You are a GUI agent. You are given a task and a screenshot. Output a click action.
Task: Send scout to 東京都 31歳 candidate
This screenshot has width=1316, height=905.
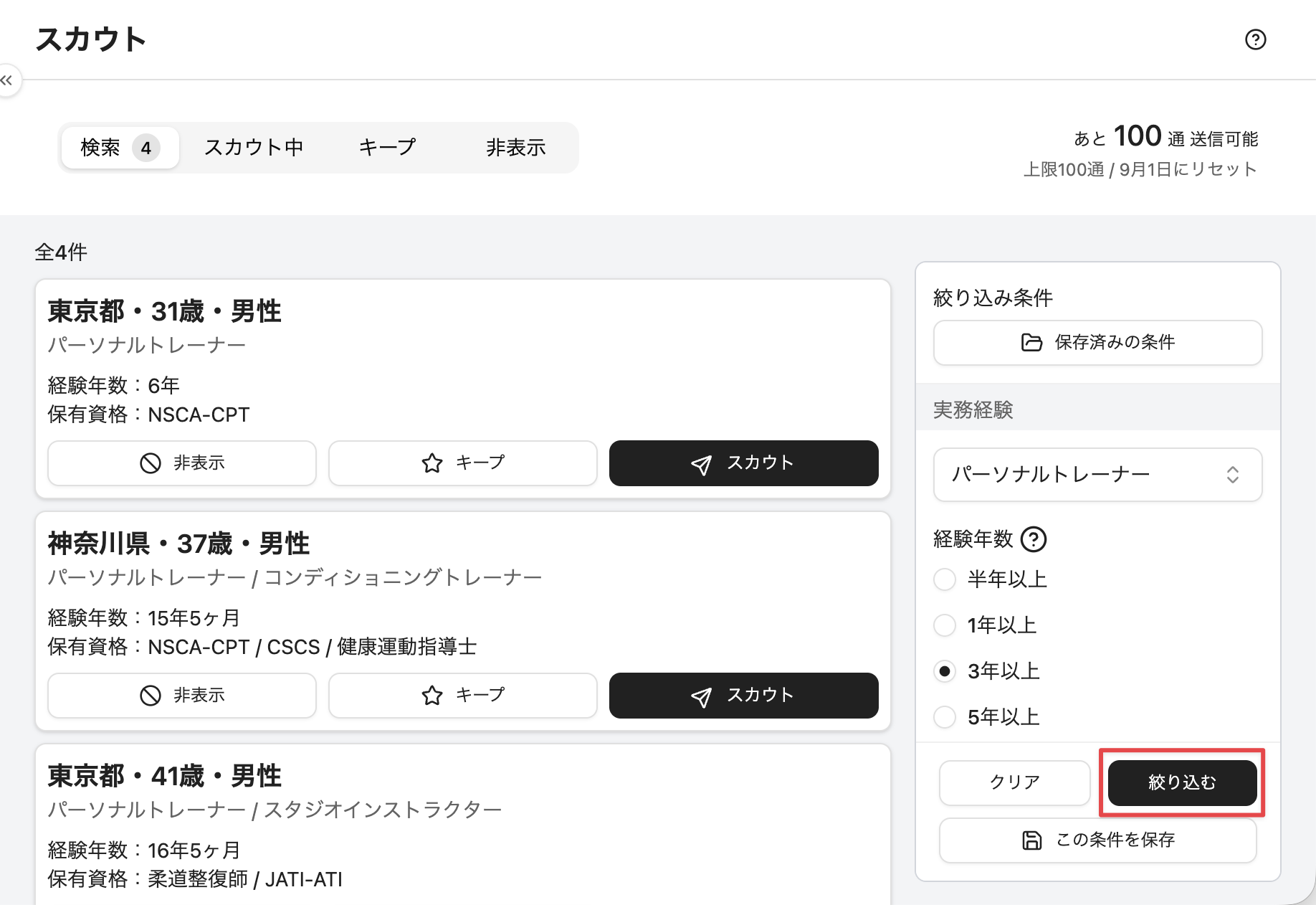point(743,463)
